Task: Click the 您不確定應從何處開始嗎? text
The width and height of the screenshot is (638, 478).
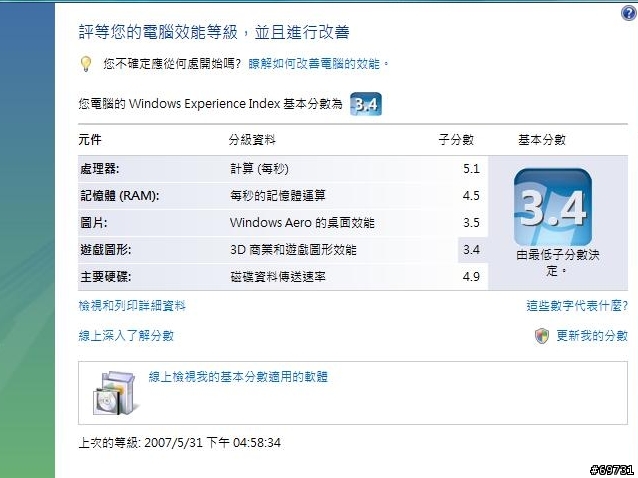Action: pos(173,64)
